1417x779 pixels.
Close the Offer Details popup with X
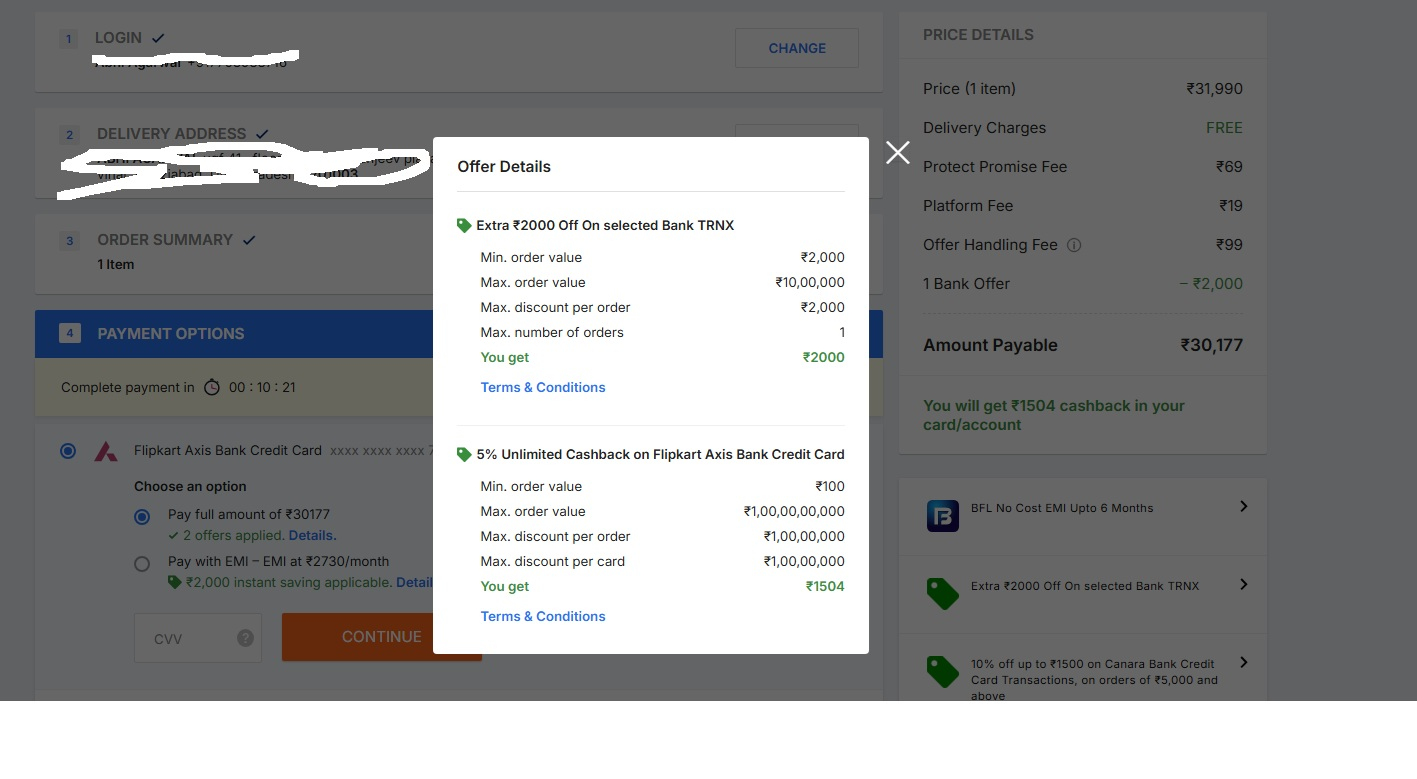point(897,152)
